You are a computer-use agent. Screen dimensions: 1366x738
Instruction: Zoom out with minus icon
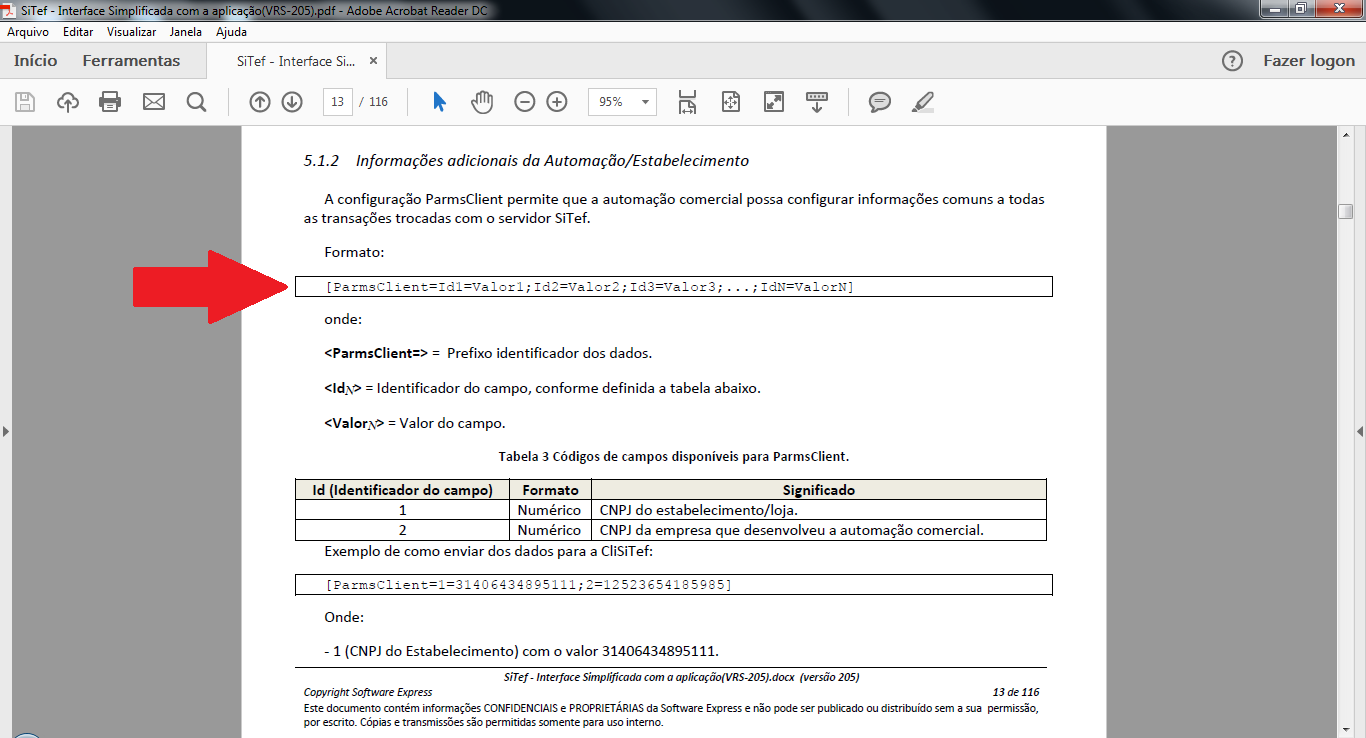coord(525,102)
